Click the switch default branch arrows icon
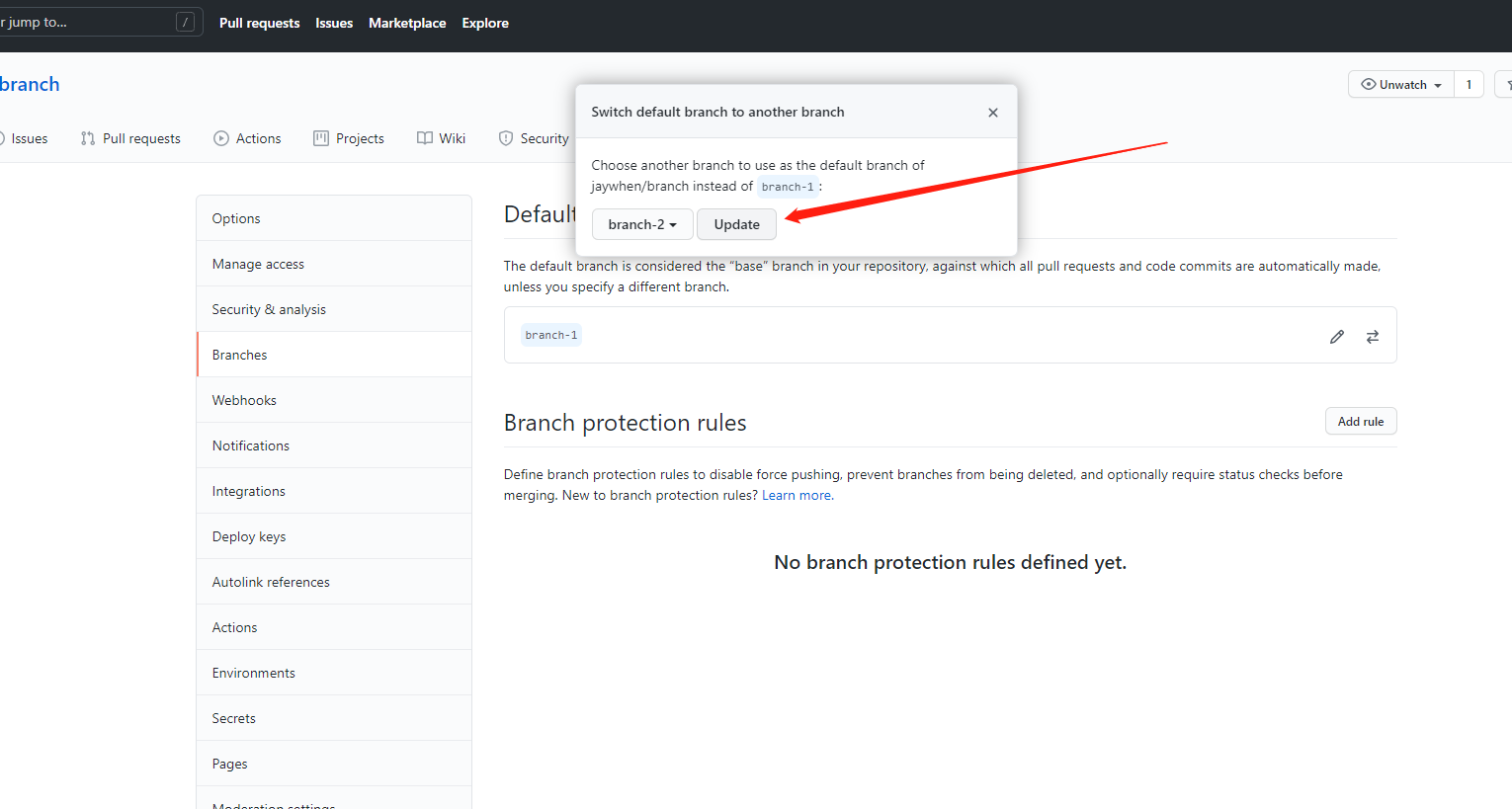The image size is (1512, 809). [1373, 337]
